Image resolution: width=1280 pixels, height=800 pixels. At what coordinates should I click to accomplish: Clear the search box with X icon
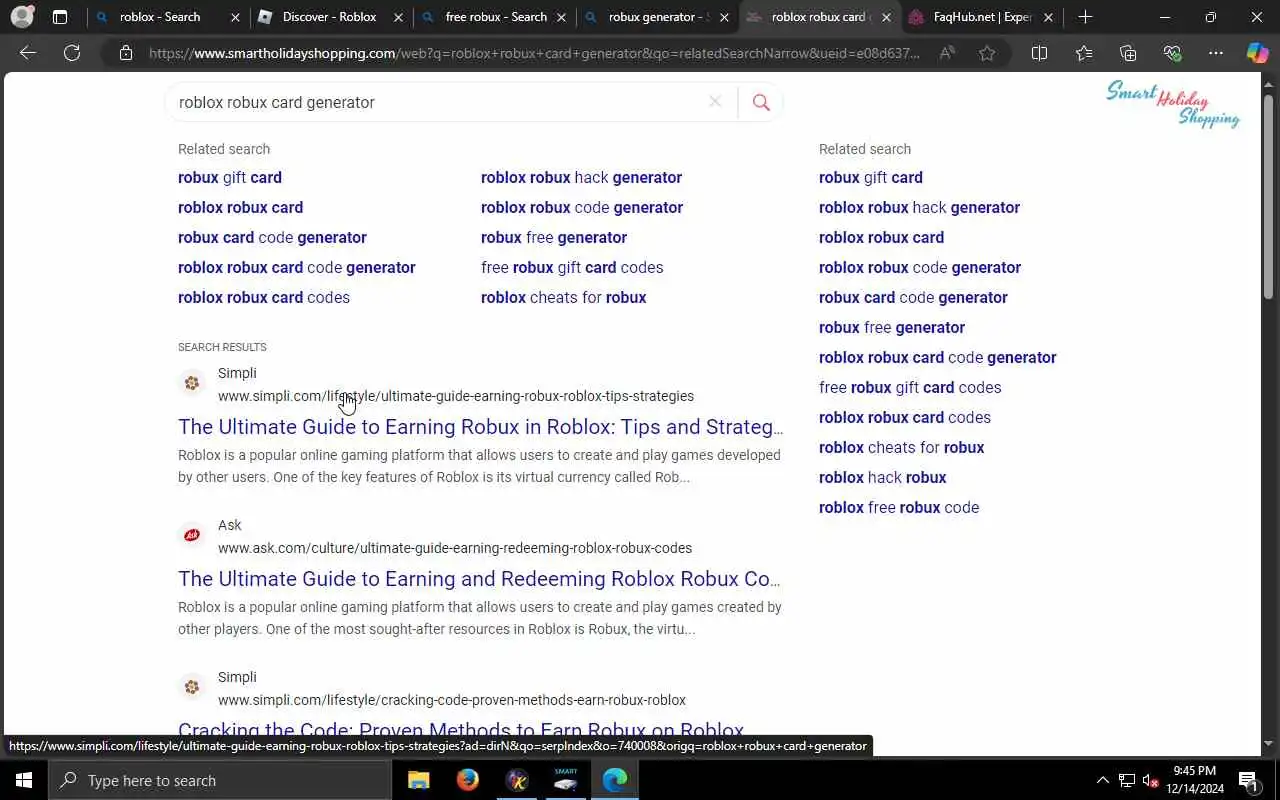pyautogui.click(x=715, y=102)
